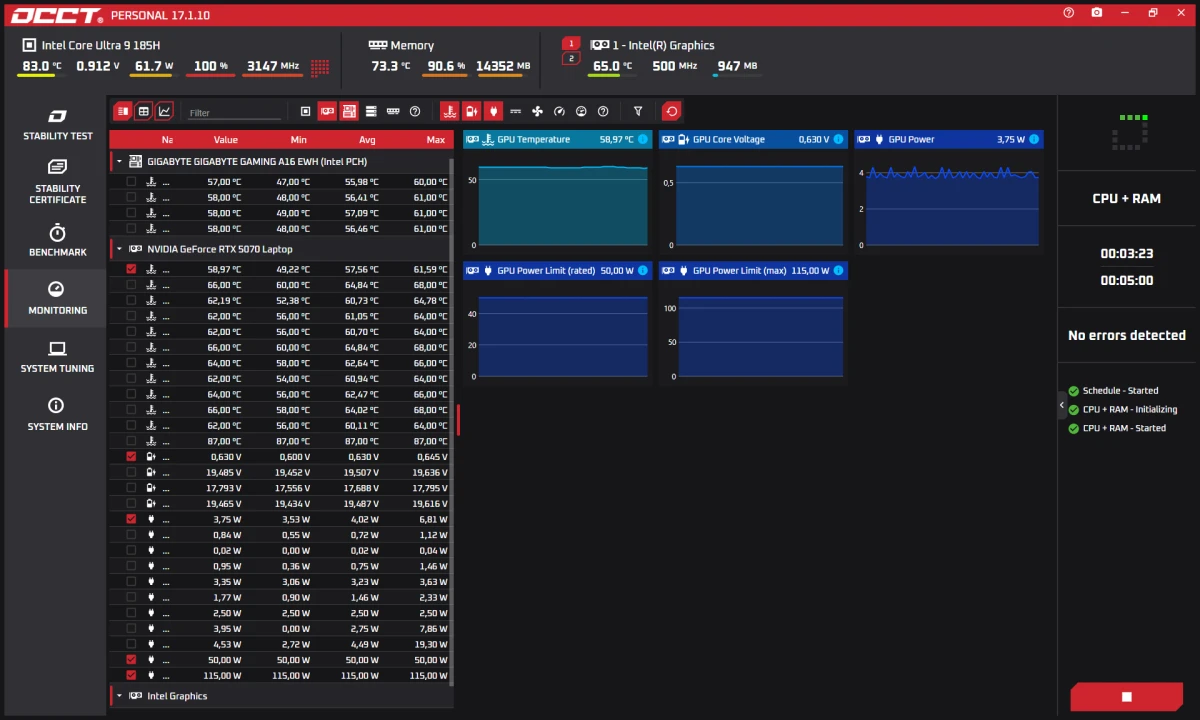Open help from the title bar question mark
This screenshot has height=720, width=1200.
click(1069, 13)
